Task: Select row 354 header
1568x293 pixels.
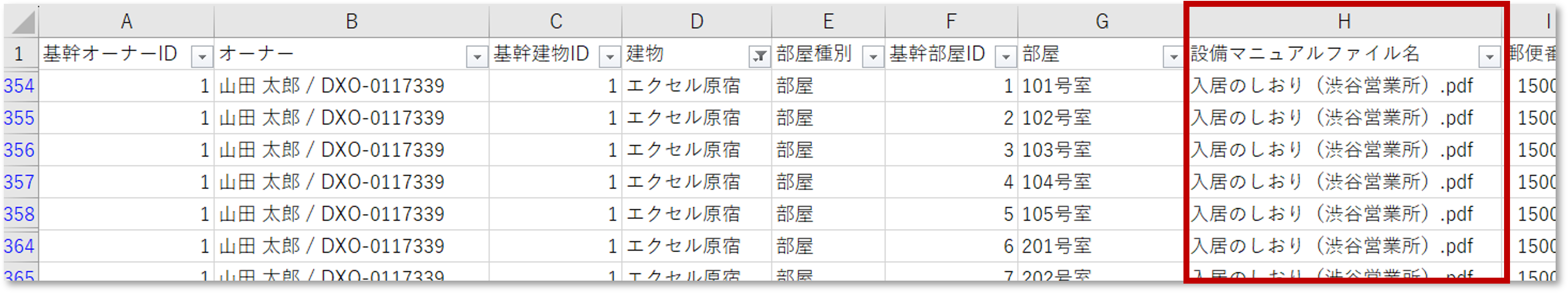Action: point(20,86)
